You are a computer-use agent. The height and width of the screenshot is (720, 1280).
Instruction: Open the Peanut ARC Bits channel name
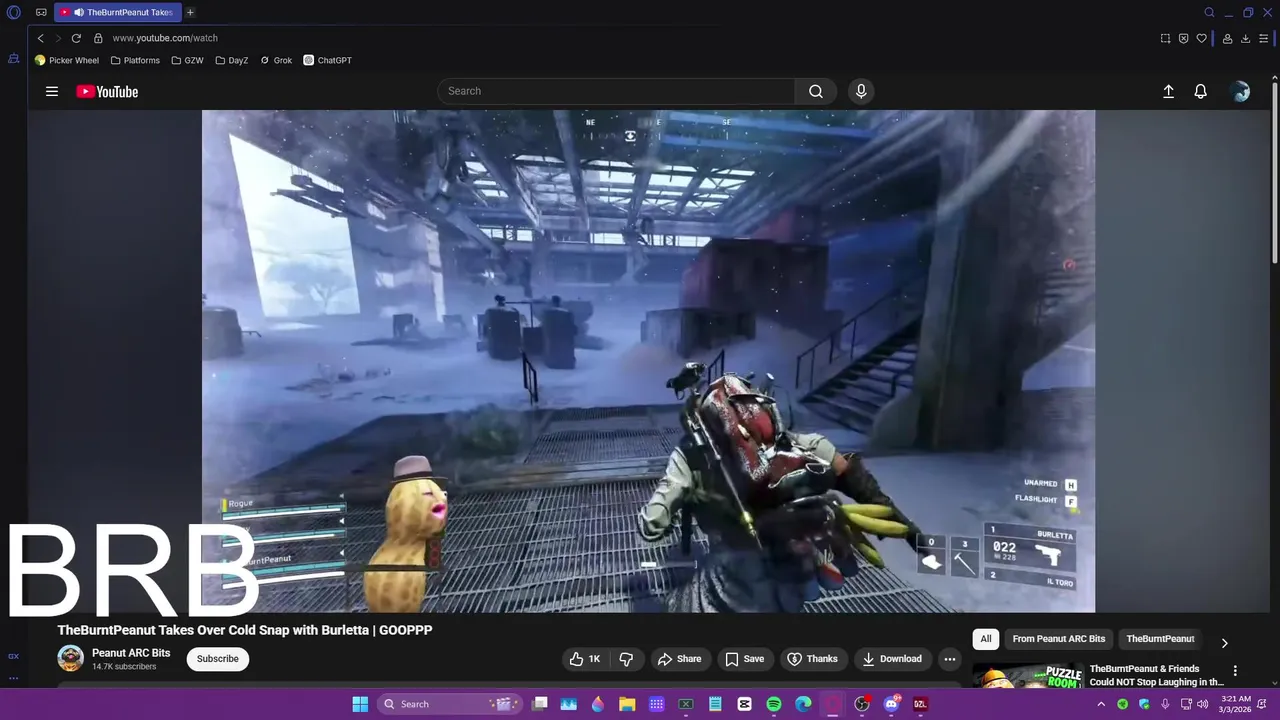(x=131, y=653)
